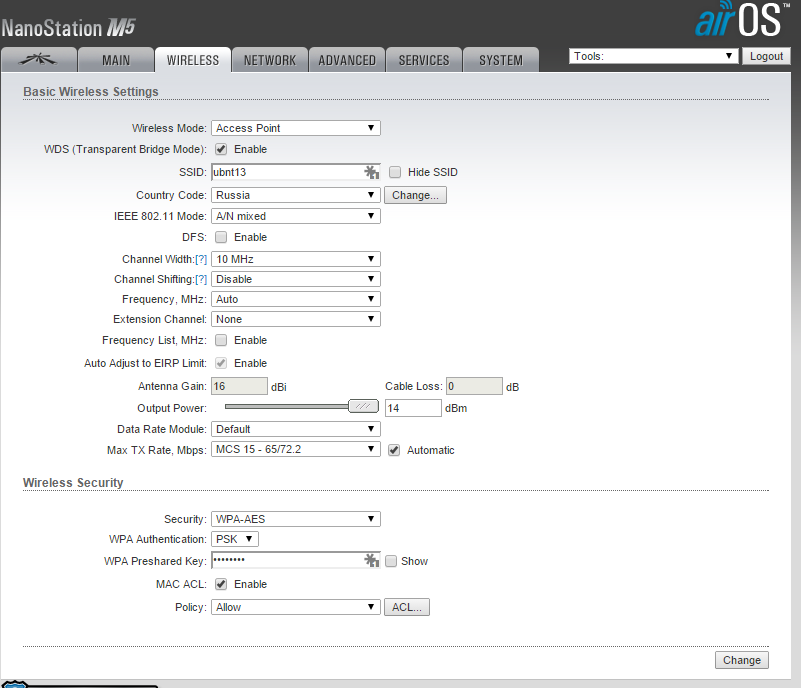Switch to the MAIN tab
The height and width of the screenshot is (688, 801).
coord(116,60)
